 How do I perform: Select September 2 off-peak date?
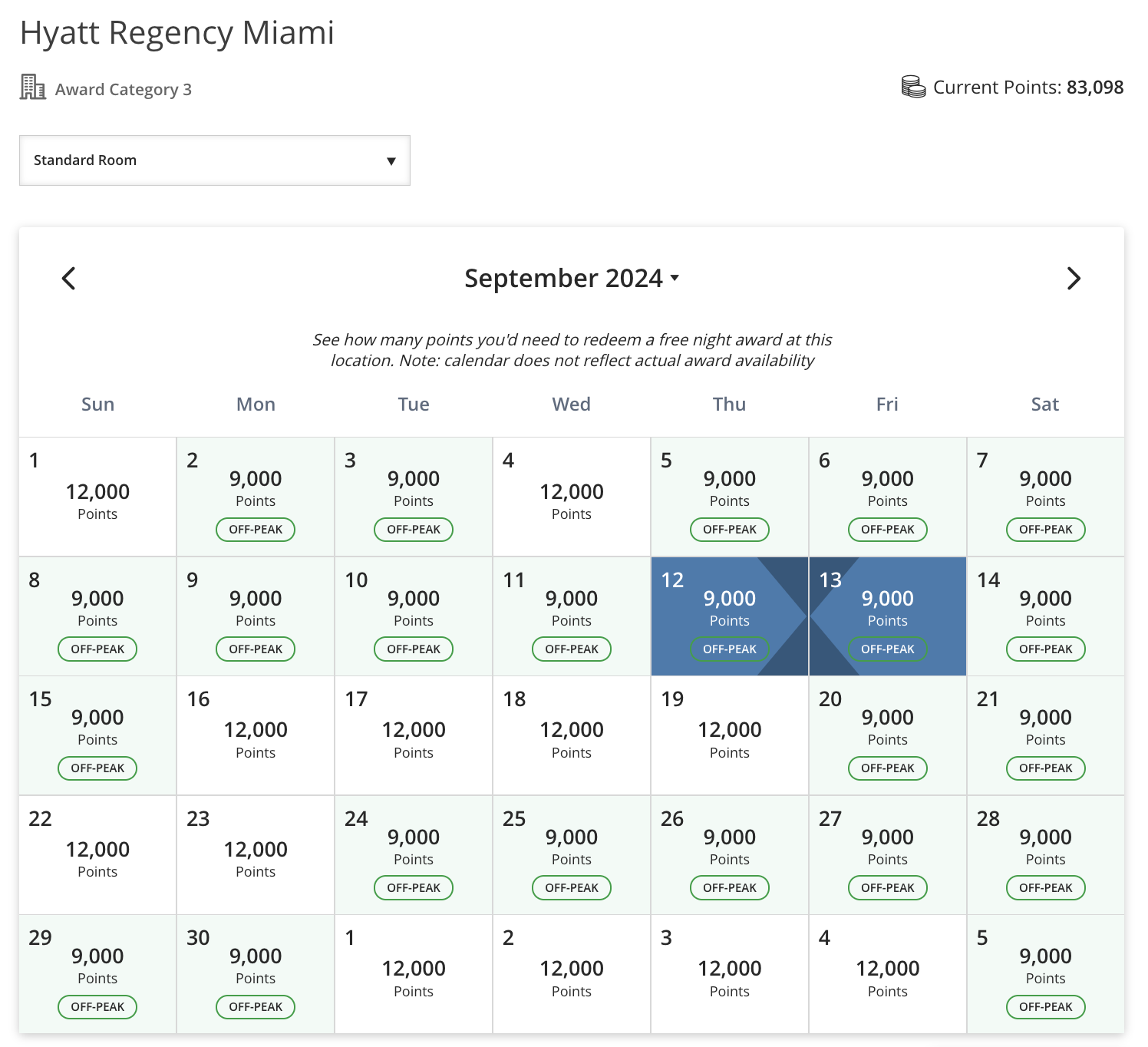[x=256, y=497]
